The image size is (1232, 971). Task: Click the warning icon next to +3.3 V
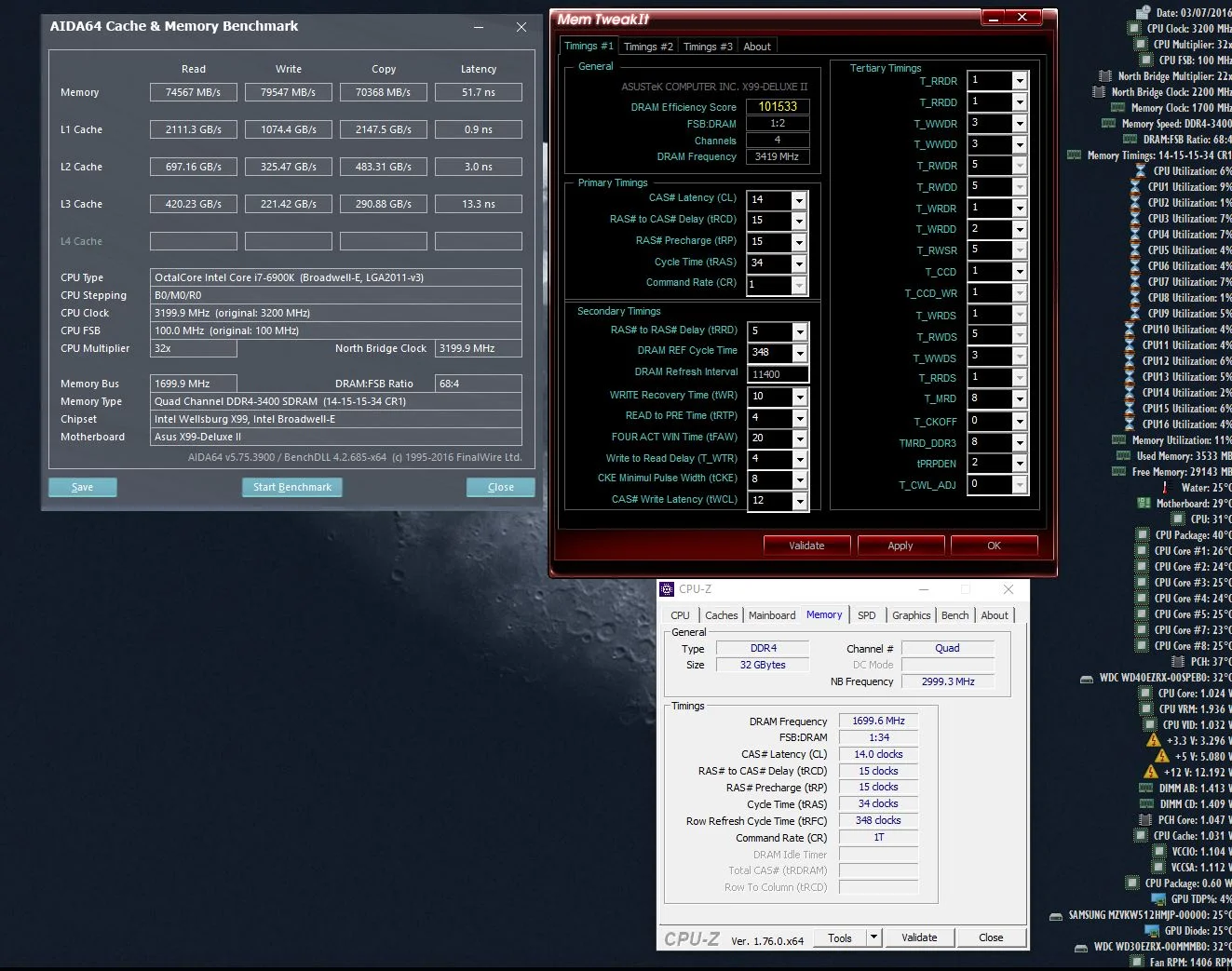pos(1154,741)
